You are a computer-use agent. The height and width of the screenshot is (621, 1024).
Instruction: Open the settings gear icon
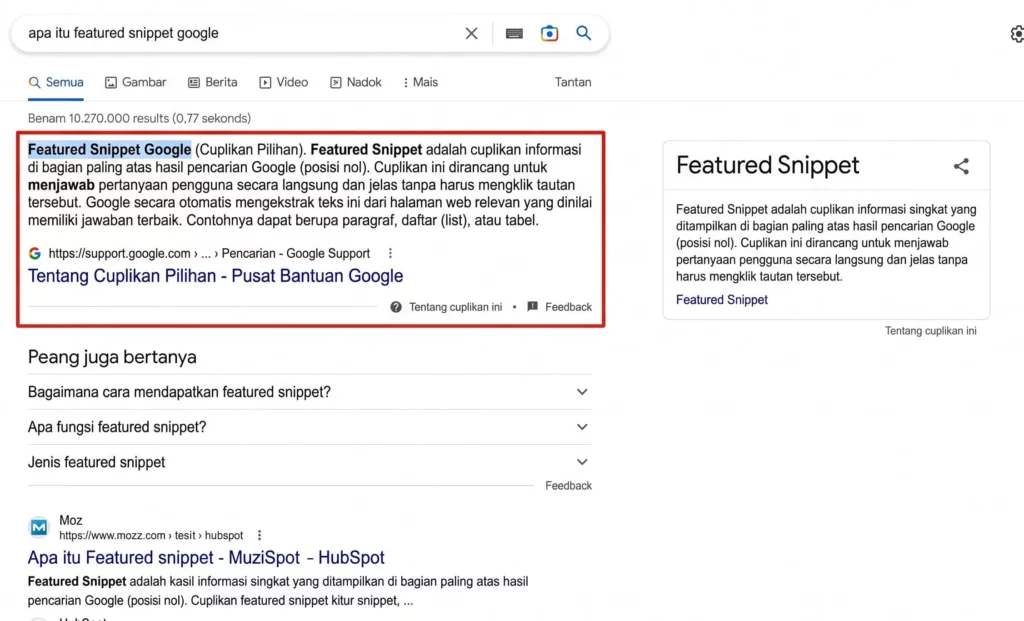tap(1017, 34)
